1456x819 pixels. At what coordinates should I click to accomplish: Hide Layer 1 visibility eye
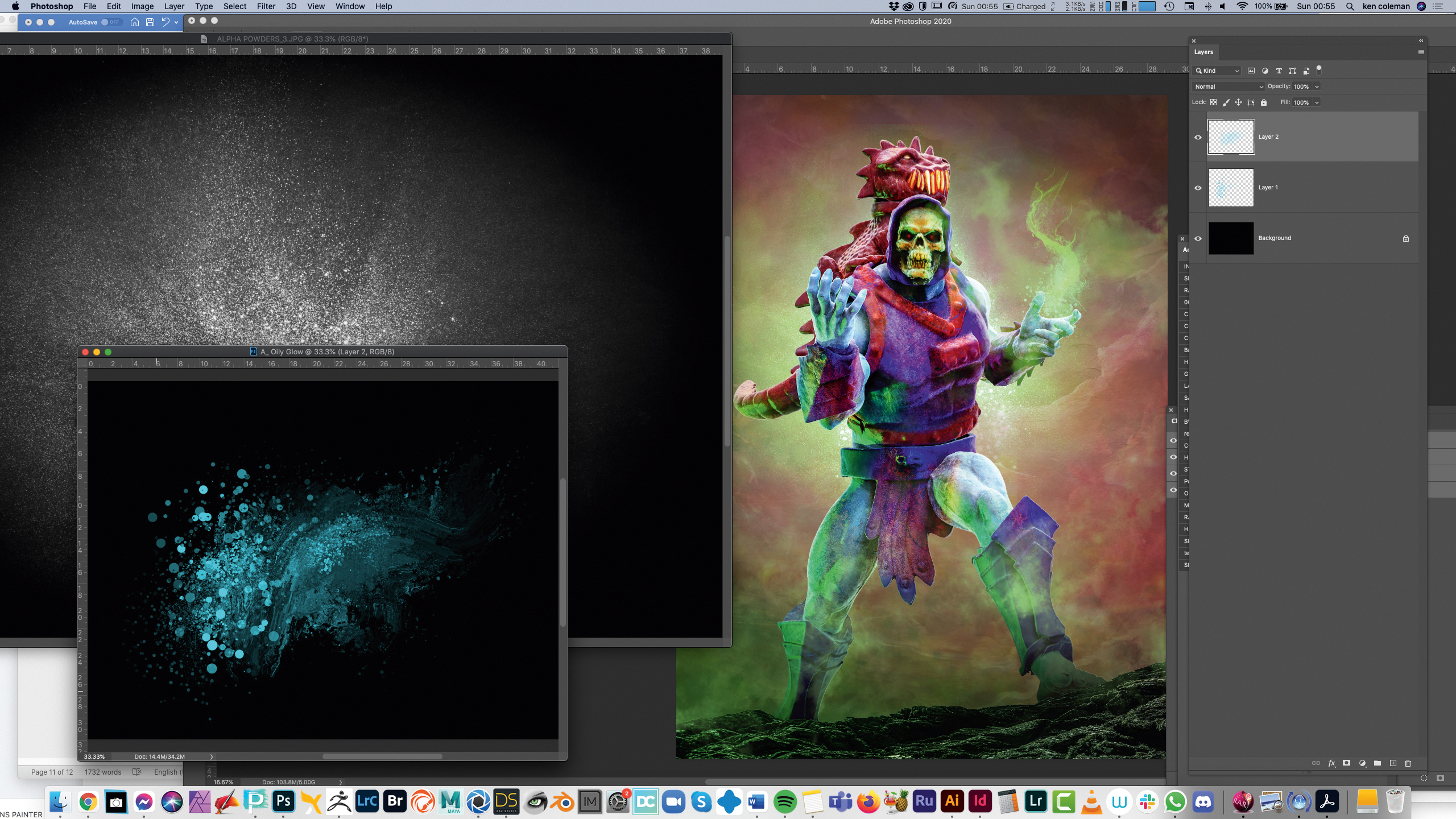click(x=1198, y=188)
